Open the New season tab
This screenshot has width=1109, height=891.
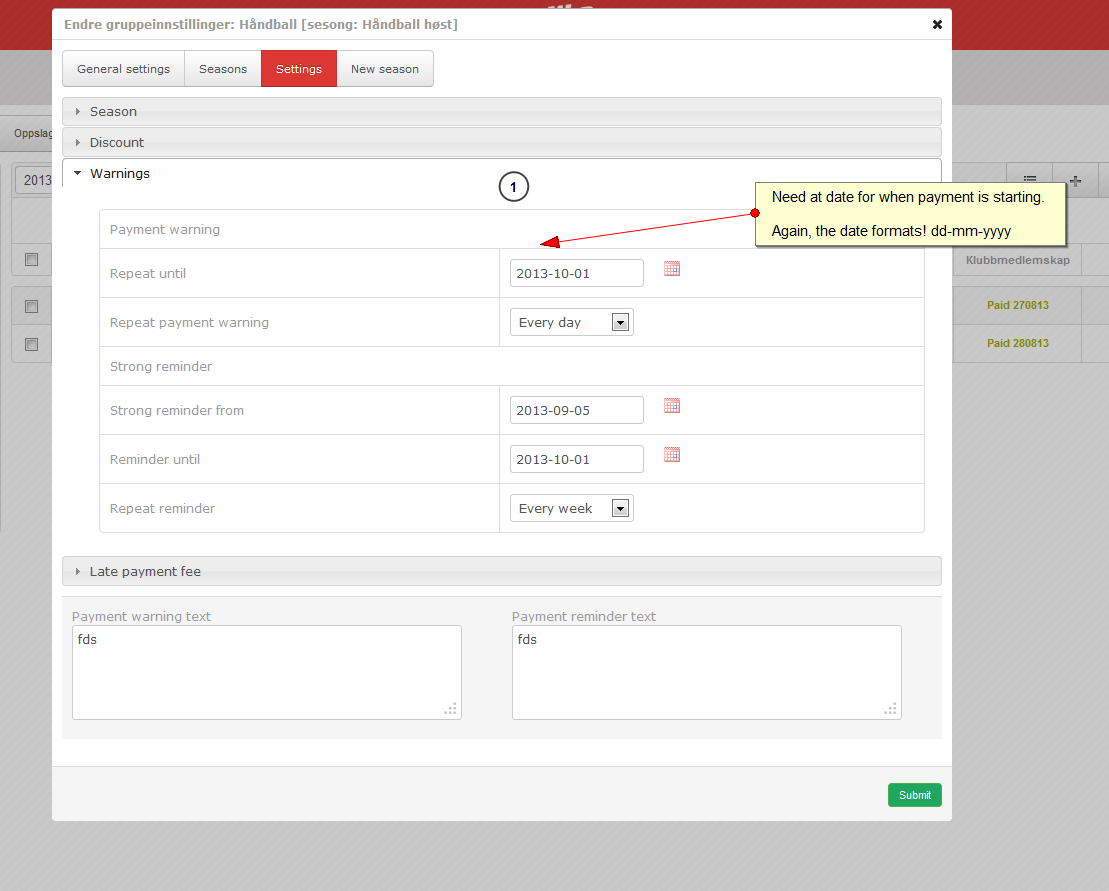(384, 69)
